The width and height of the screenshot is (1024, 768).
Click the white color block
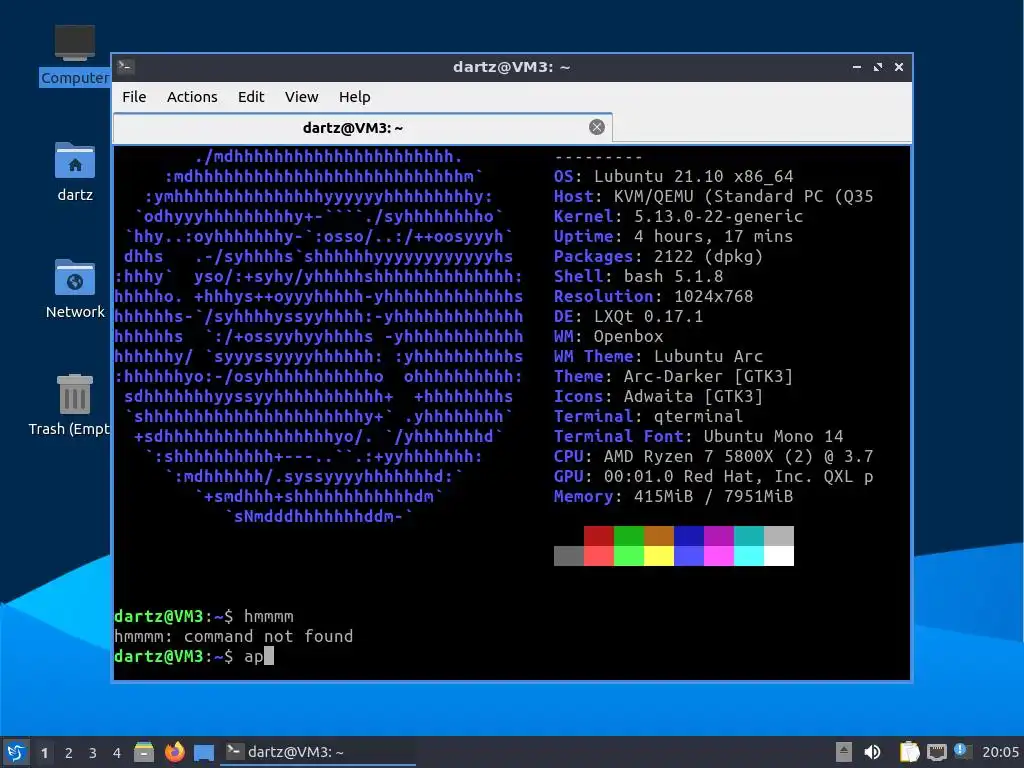pyautogui.click(x=779, y=556)
